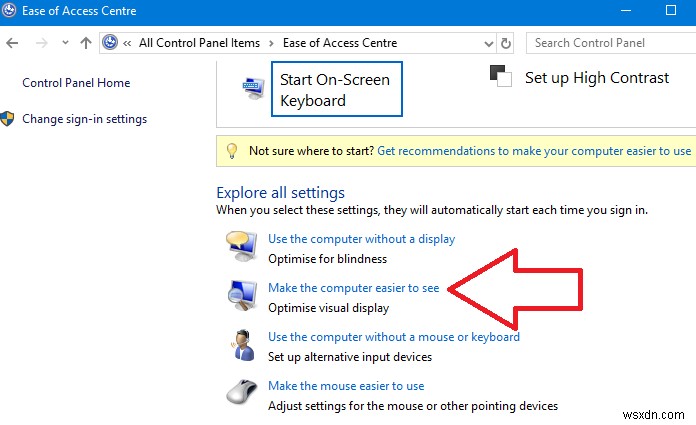
Task: Click the mouse icon in the settings list
Action: pyautogui.click(x=240, y=394)
